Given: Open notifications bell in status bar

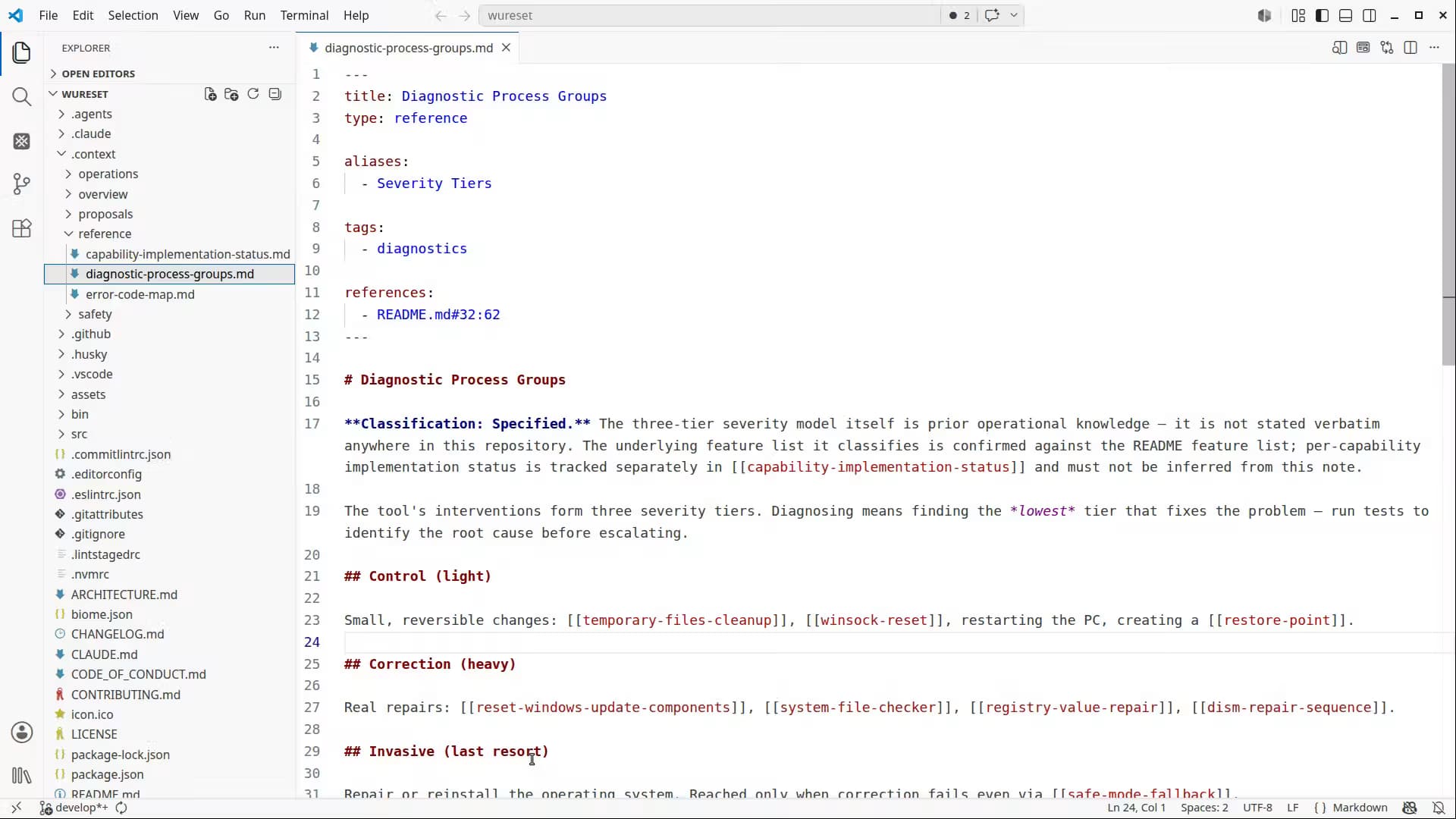Looking at the screenshot, I should [1439, 808].
